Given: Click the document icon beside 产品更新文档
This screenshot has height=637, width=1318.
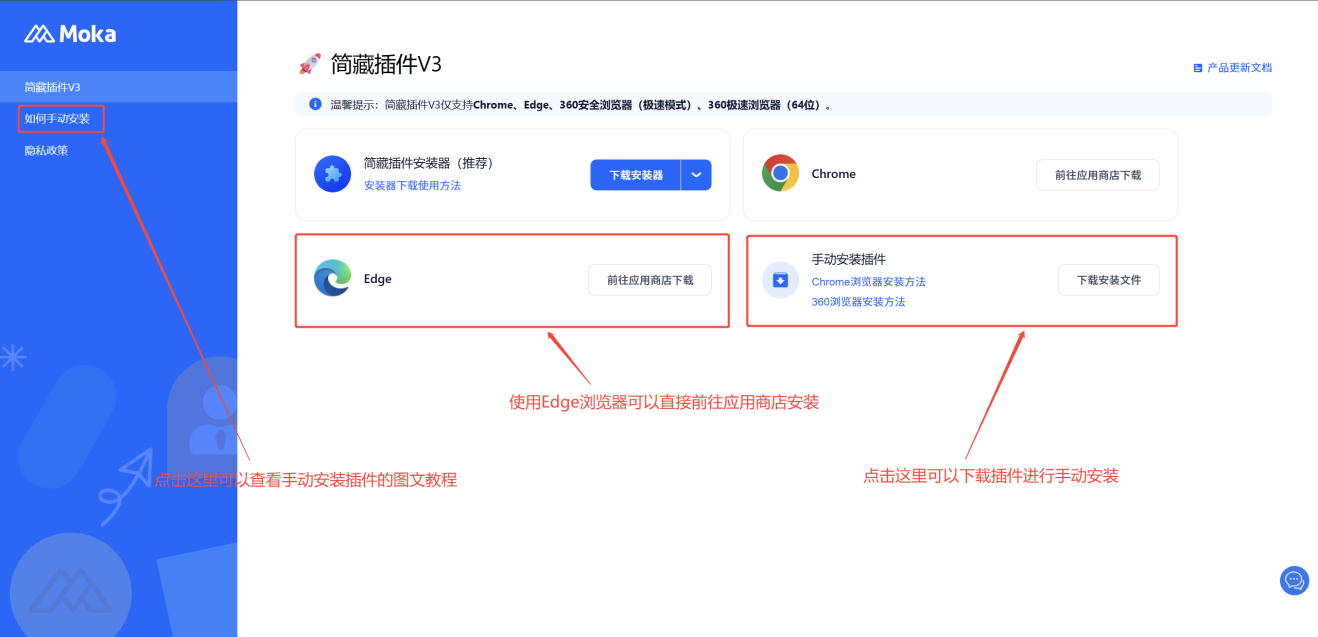Looking at the screenshot, I should (1197, 68).
